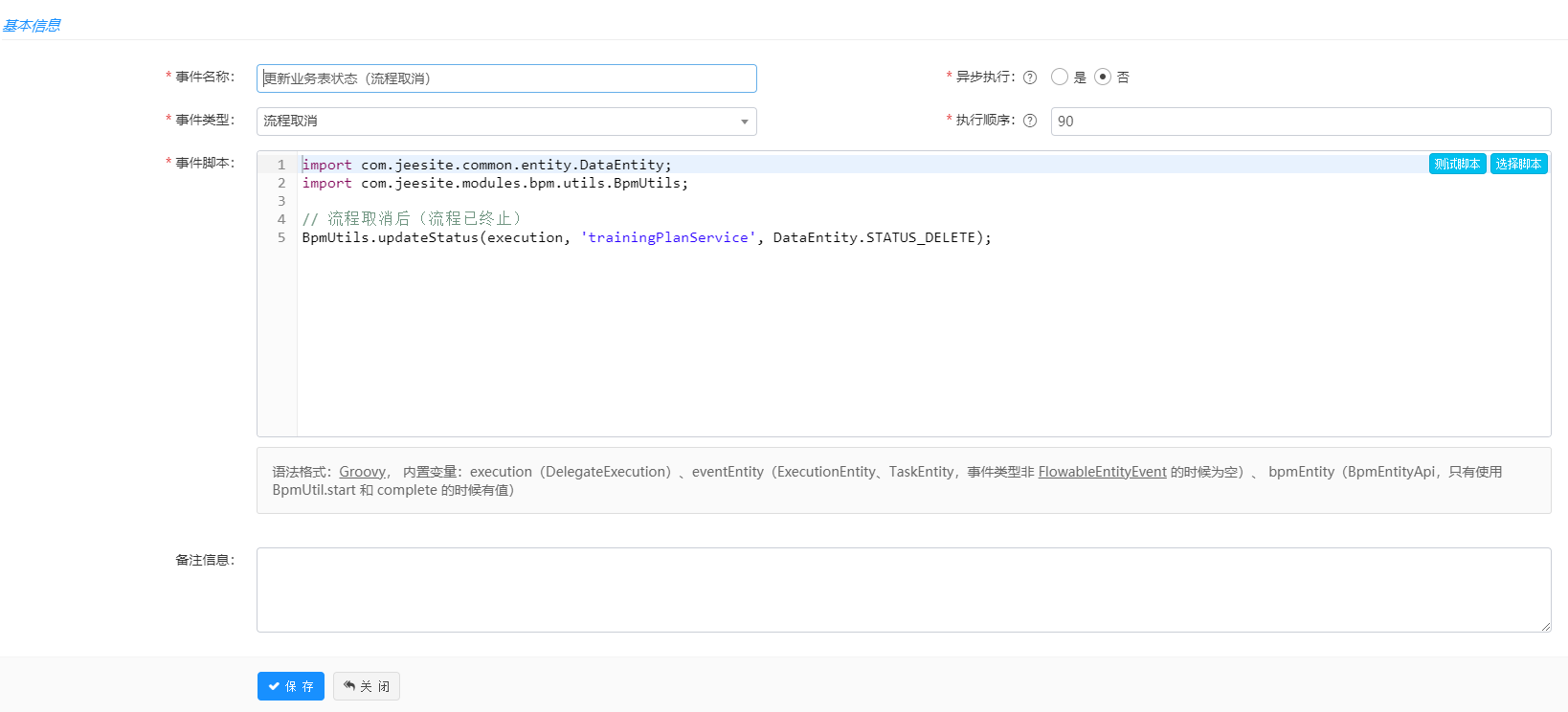Click the help icon beside 执行顺序
Image resolution: width=1568 pixels, height=712 pixels.
pyautogui.click(x=1030, y=121)
